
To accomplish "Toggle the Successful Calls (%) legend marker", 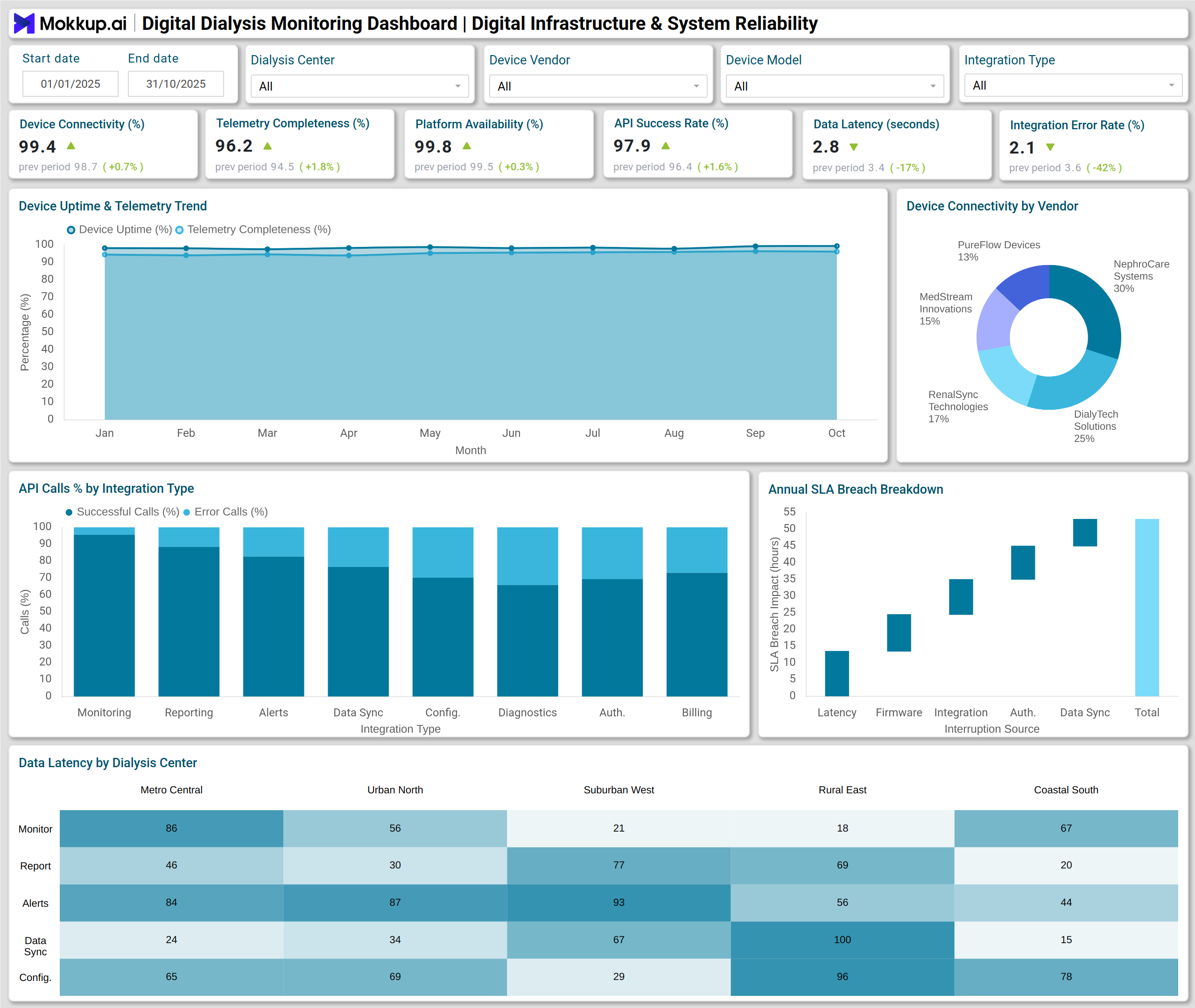I will pyautogui.click(x=69, y=512).
